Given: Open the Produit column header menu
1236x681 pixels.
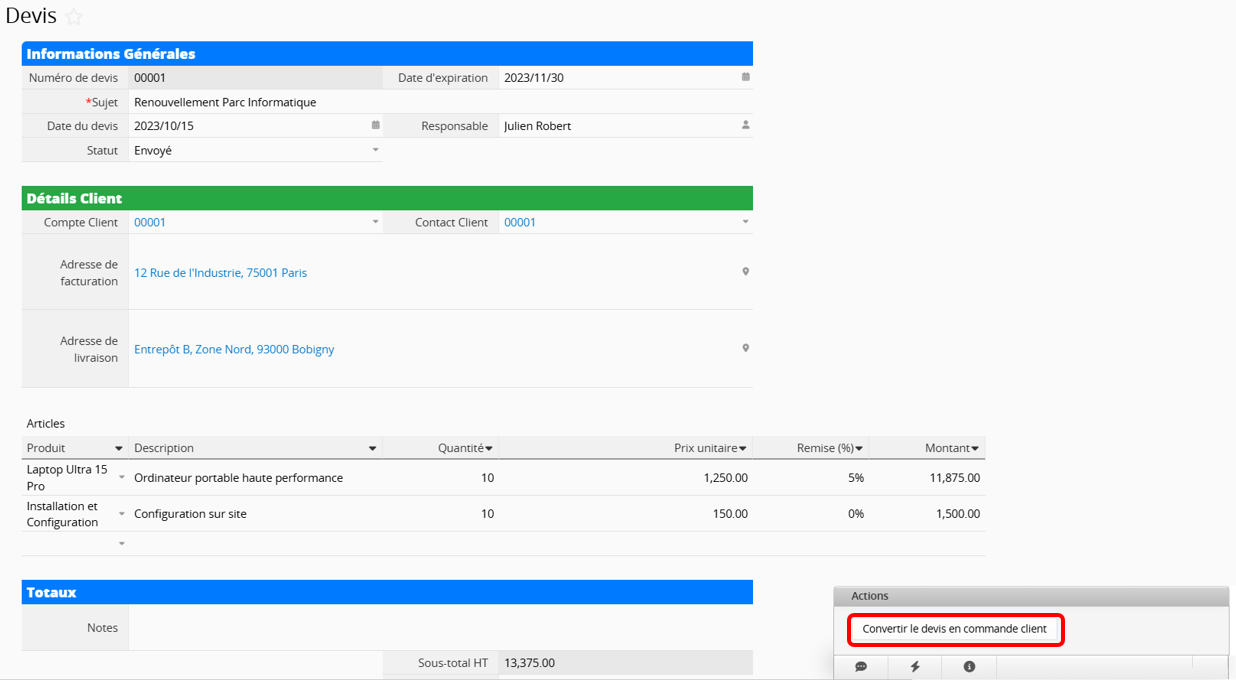Looking at the screenshot, I should [x=119, y=449].
